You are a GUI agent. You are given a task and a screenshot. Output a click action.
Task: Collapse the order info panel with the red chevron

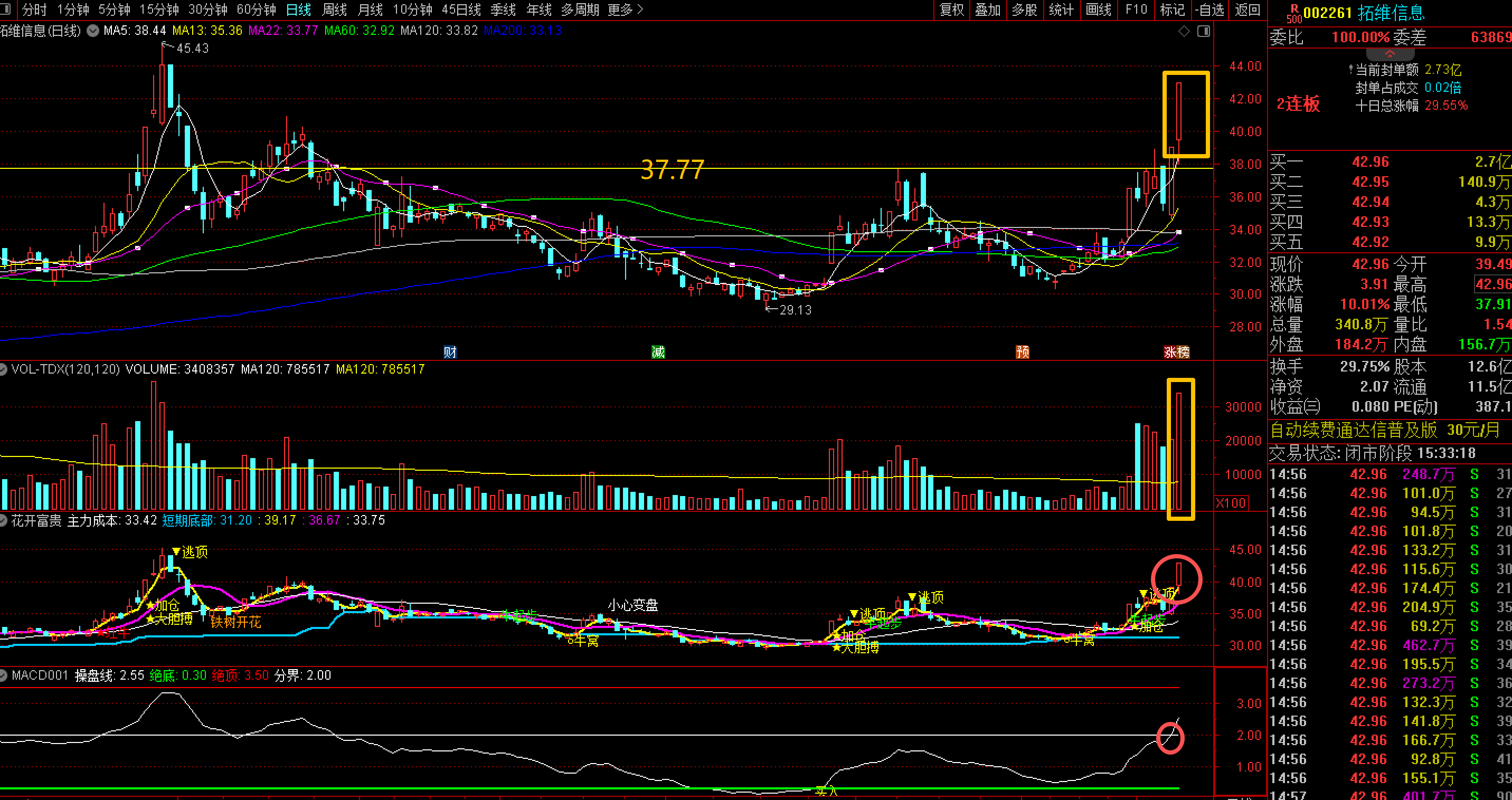tap(1390, 54)
